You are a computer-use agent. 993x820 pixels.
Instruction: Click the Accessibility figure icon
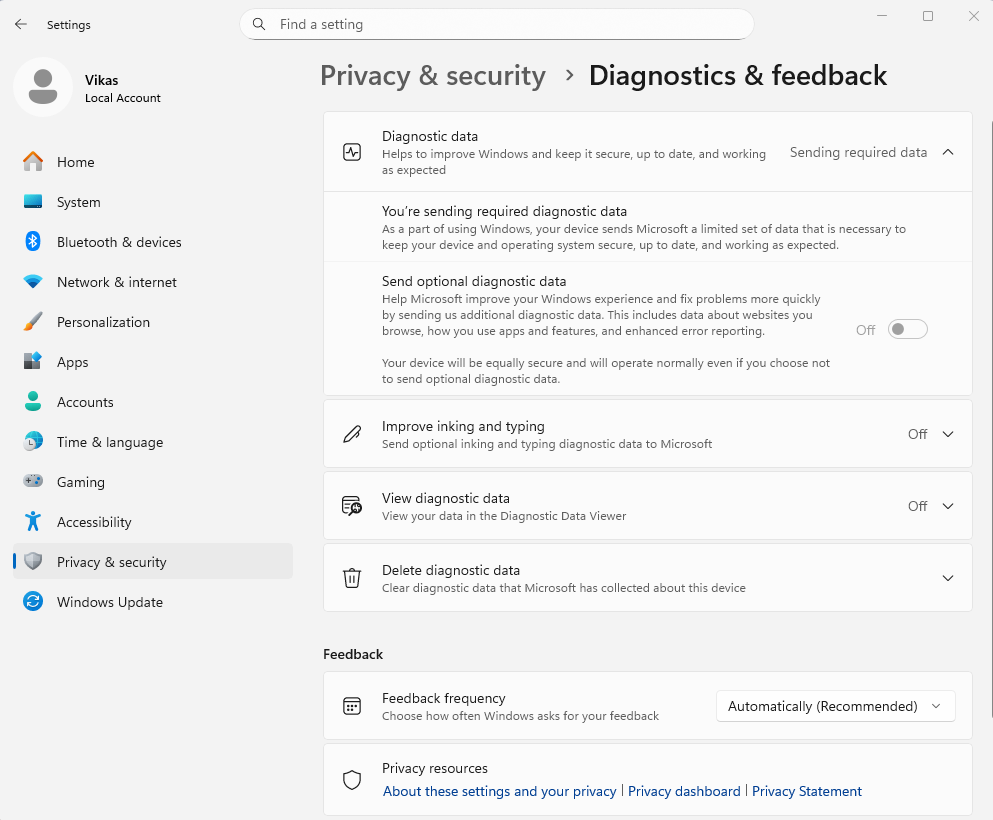[x=33, y=522]
